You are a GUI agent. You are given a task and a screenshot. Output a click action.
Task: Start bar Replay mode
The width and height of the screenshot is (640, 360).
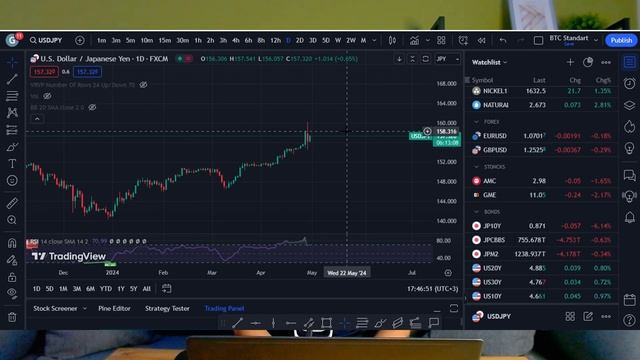pos(482,40)
